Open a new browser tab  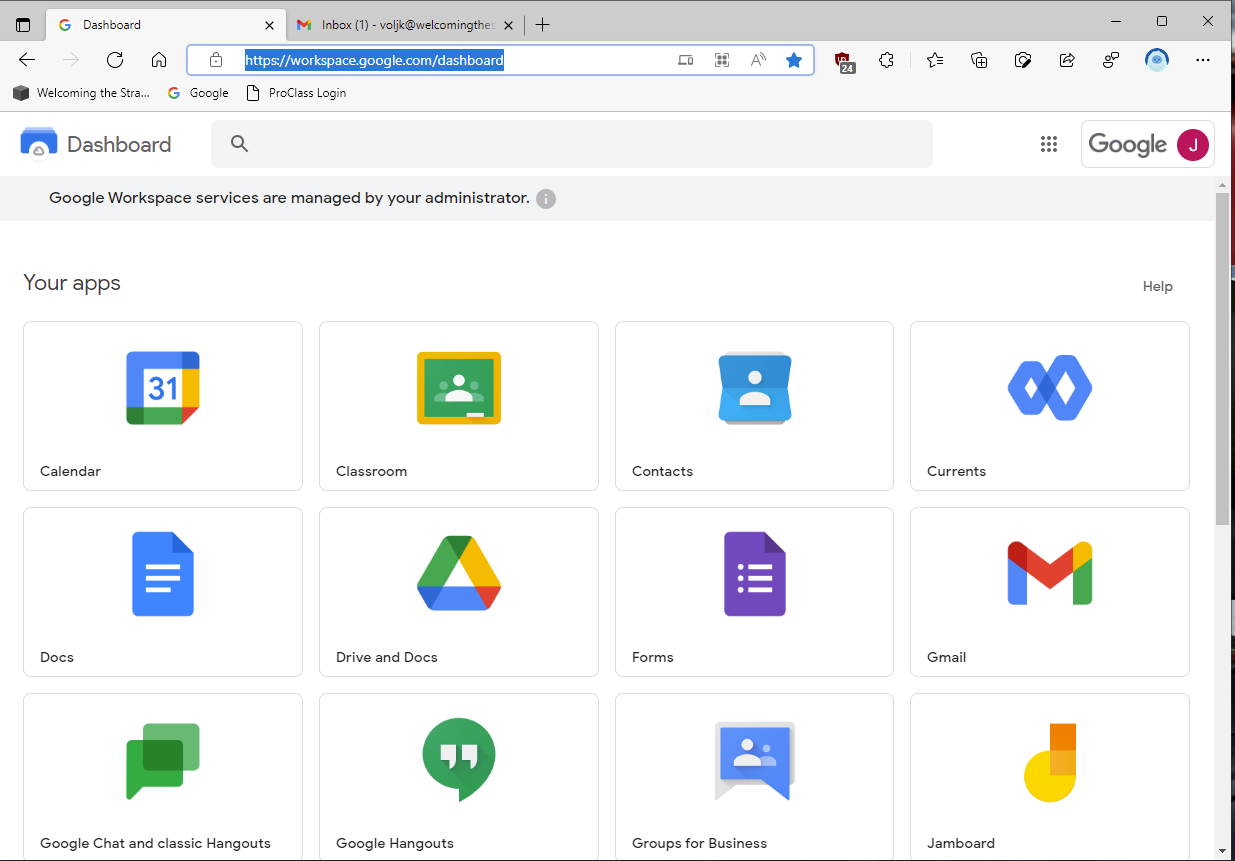pyautogui.click(x=543, y=25)
